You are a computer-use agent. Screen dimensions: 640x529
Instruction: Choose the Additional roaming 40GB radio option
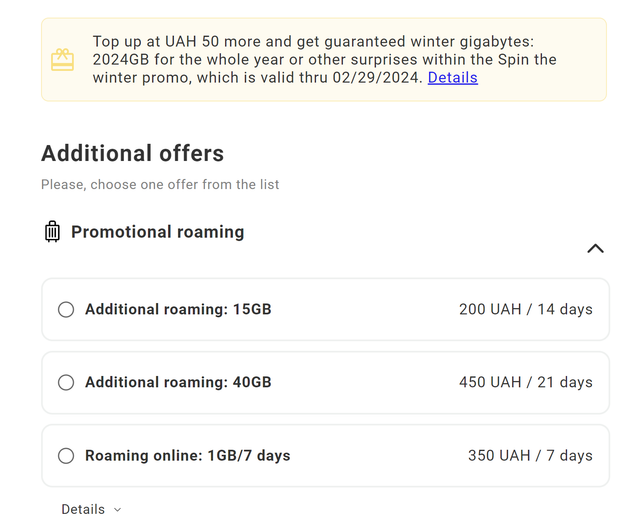point(66,382)
